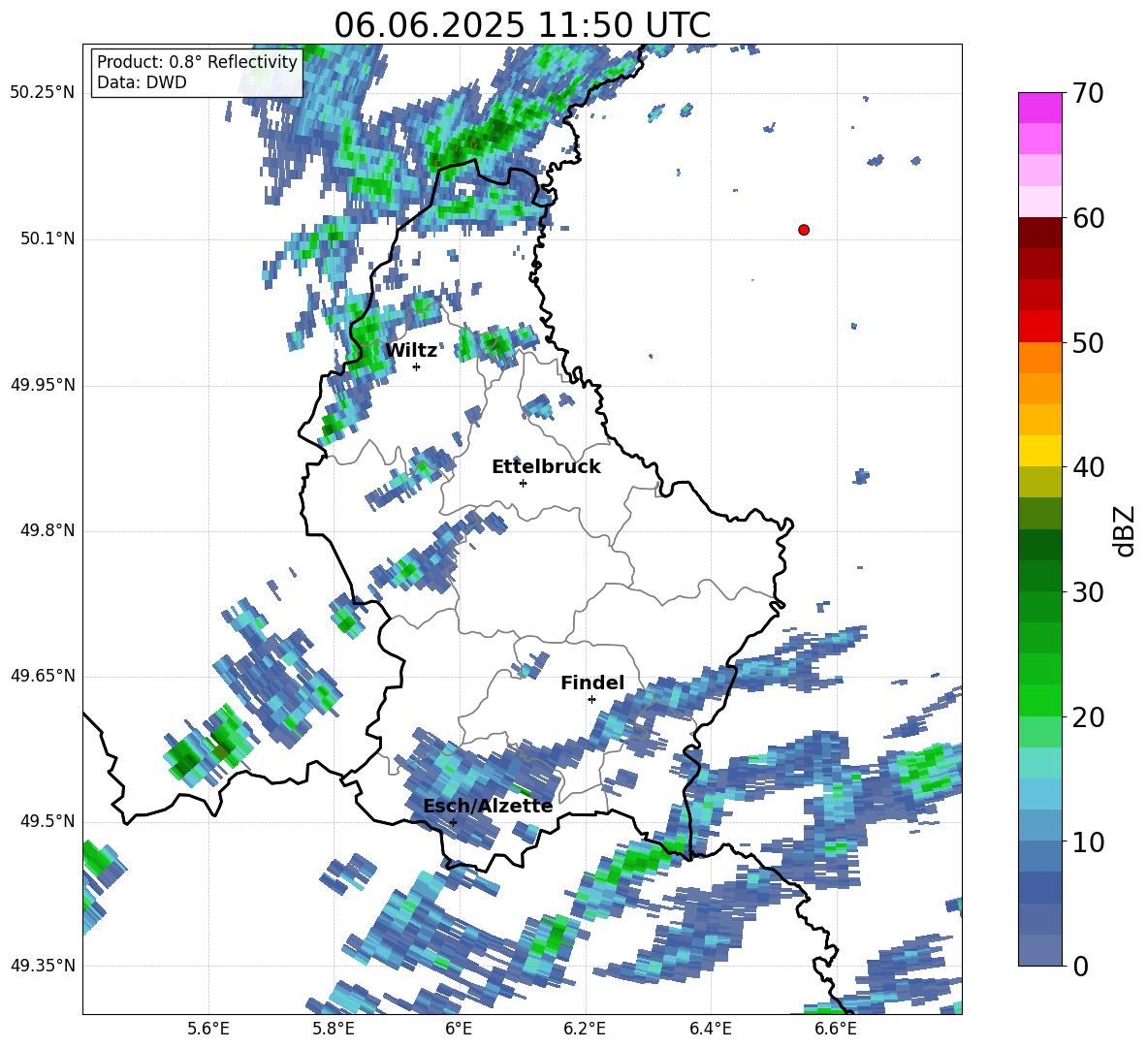This screenshot has height=1048, width=1148.
Task: Click the Wiltz city label
Action: 411,351
